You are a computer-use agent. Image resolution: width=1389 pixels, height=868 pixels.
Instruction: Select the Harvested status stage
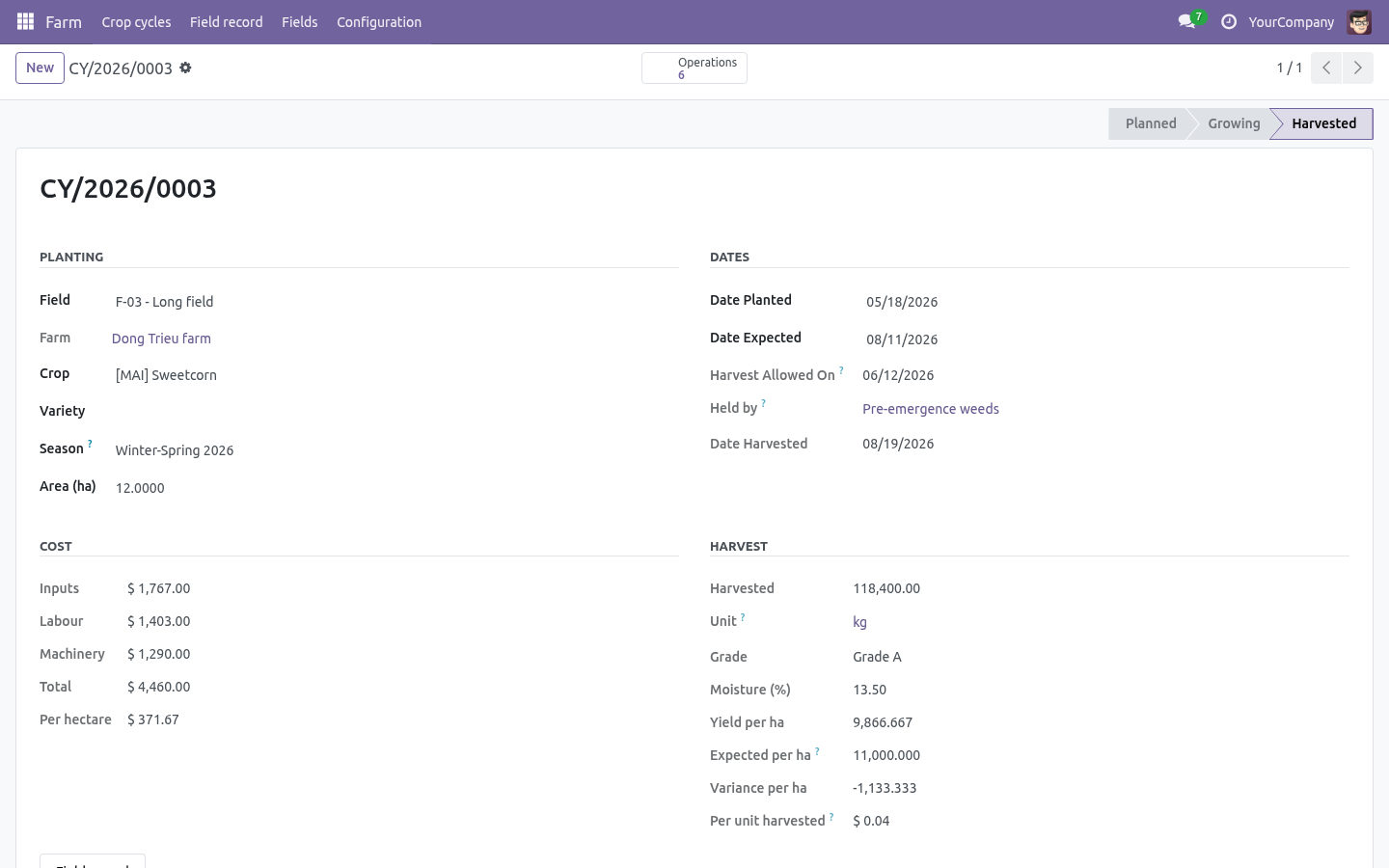tap(1323, 123)
